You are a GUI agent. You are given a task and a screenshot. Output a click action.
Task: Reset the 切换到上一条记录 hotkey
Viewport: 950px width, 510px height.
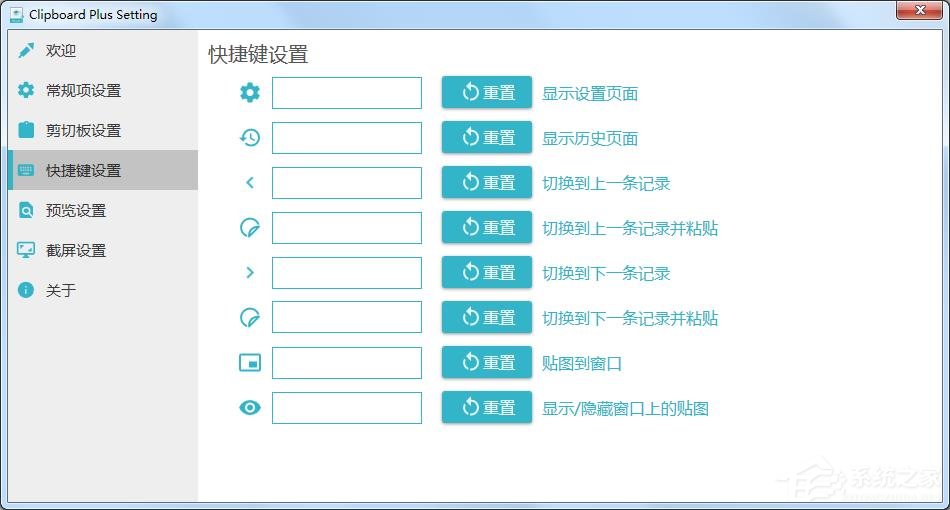tap(487, 182)
